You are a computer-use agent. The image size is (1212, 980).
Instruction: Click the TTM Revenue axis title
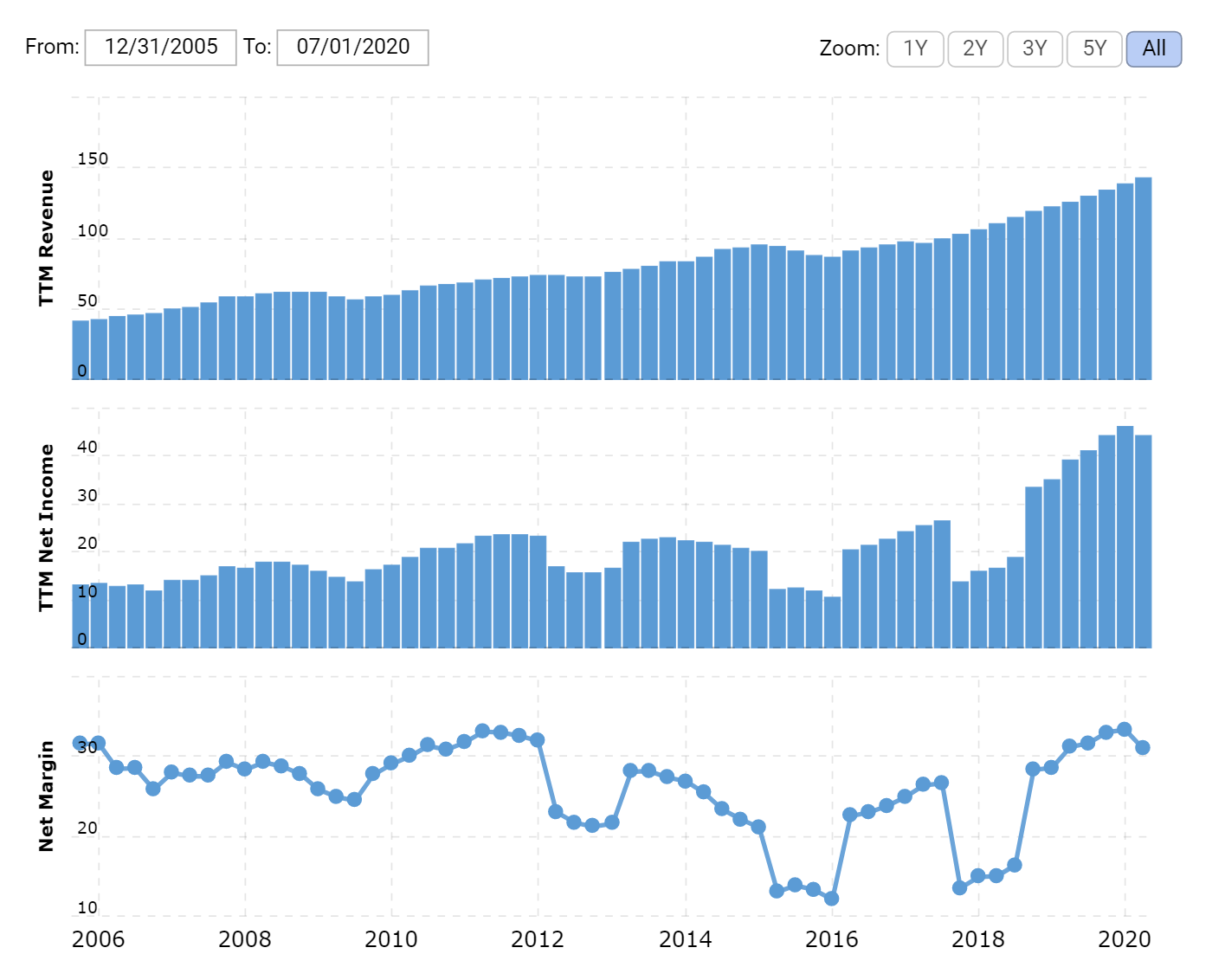coord(47,238)
